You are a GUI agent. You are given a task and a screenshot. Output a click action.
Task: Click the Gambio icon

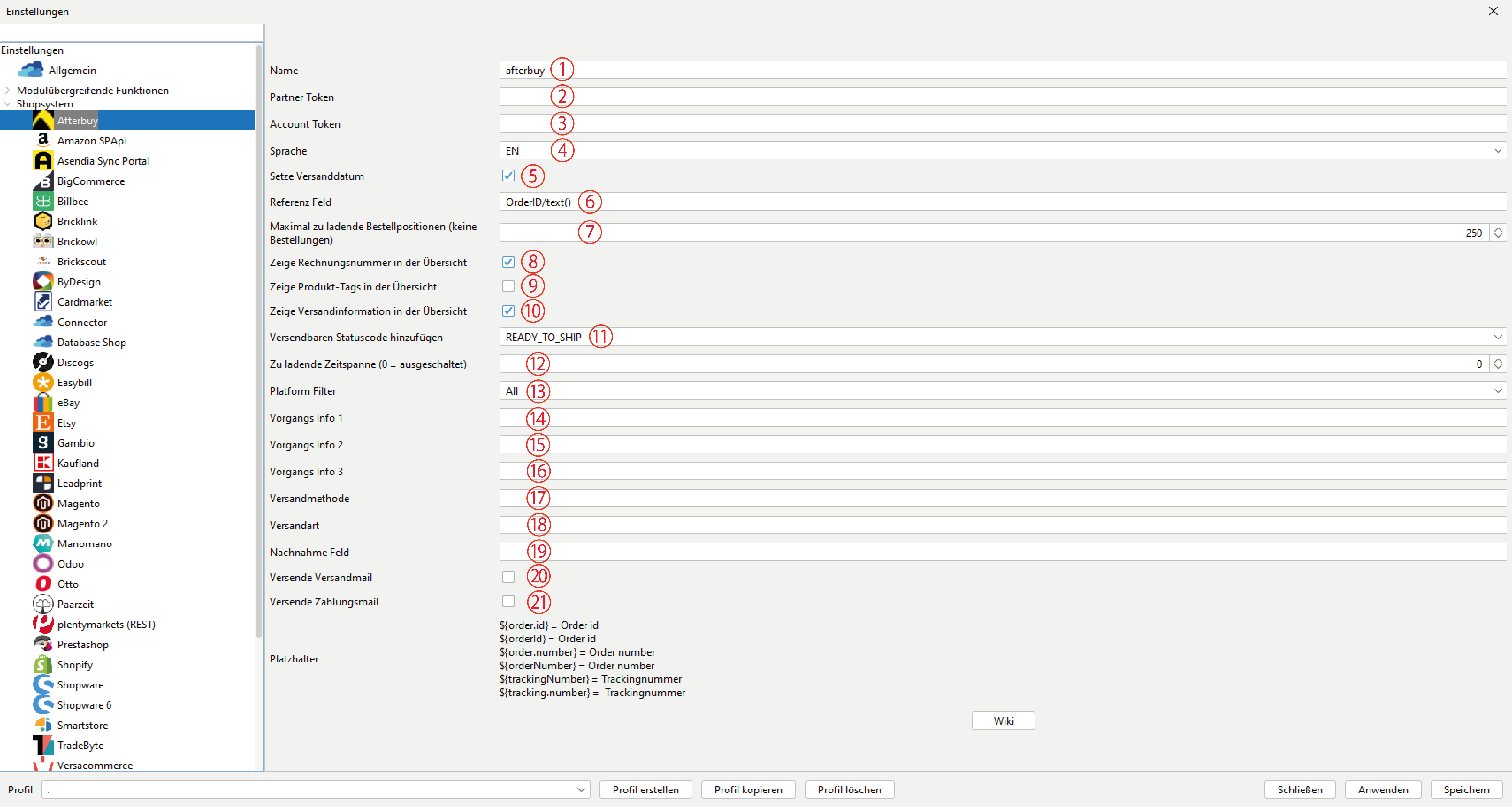(x=43, y=443)
